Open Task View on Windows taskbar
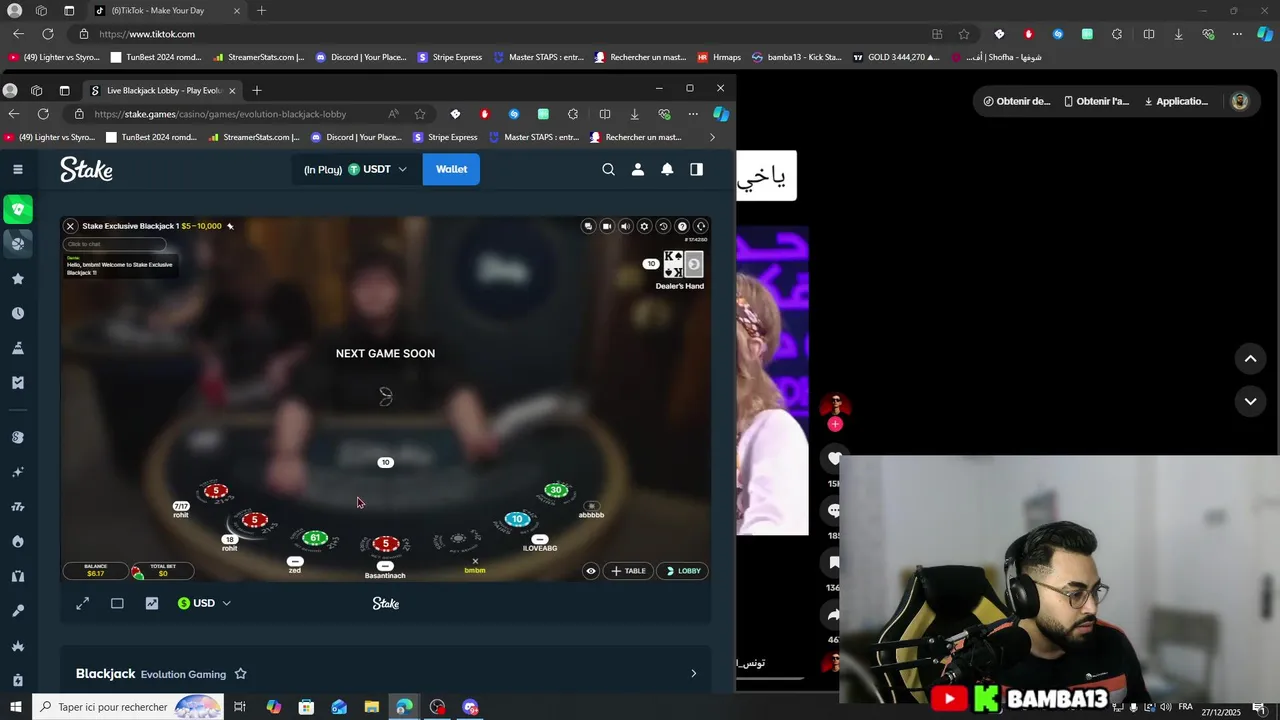The height and width of the screenshot is (720, 1280). click(240, 707)
